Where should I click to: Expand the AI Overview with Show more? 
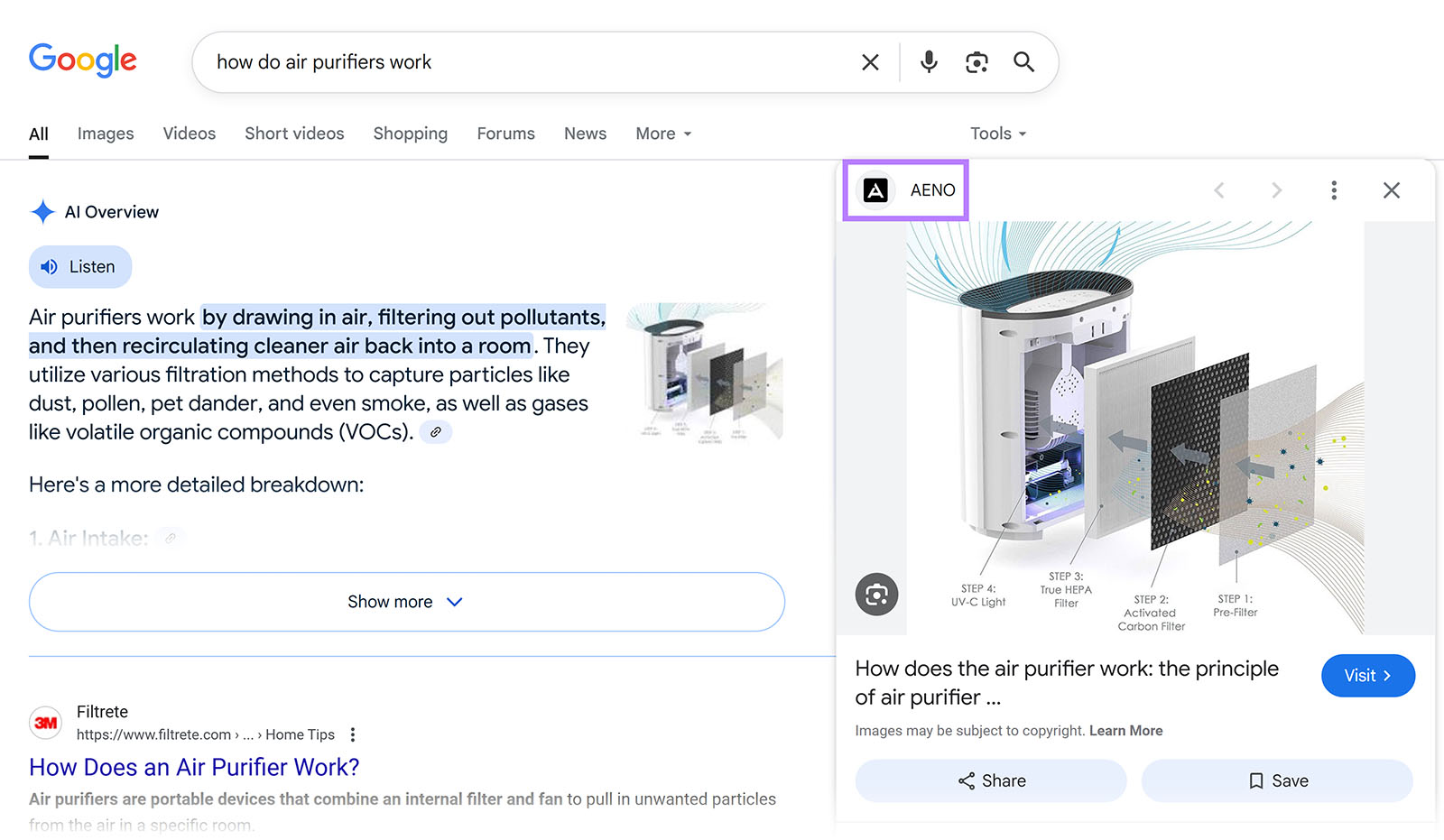tap(405, 602)
